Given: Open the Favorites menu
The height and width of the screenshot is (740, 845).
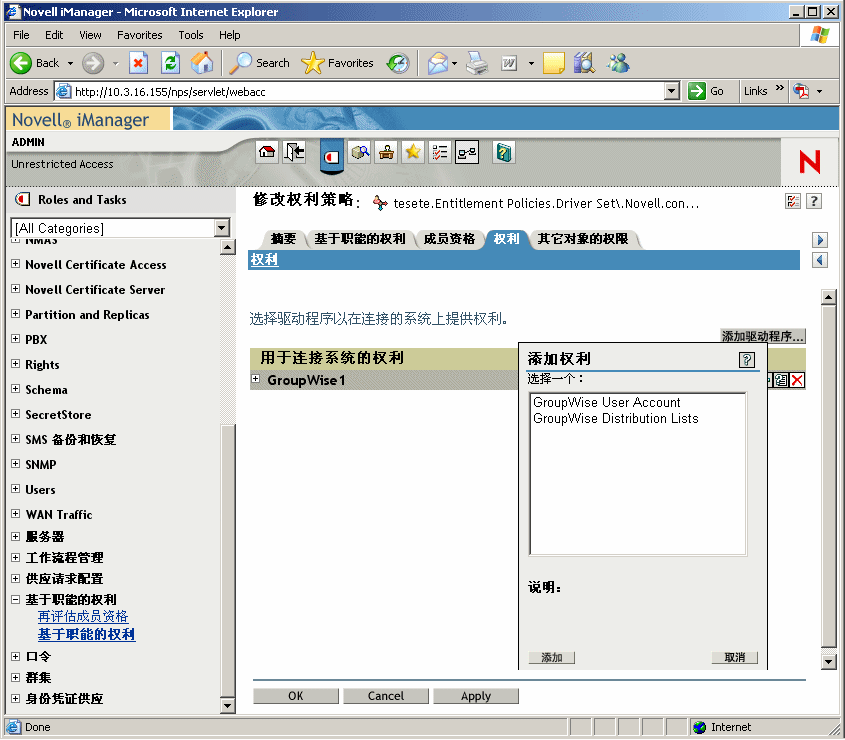Looking at the screenshot, I should point(140,35).
